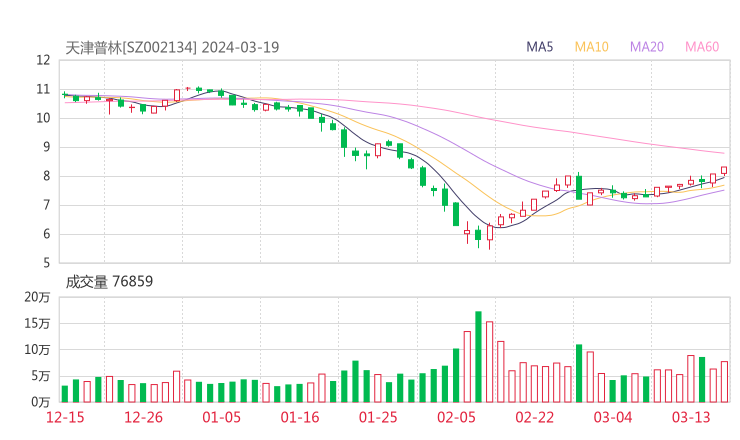Screen dimensions: 740x440
Task: Click the 12-26 date axis label
Action: (143, 417)
